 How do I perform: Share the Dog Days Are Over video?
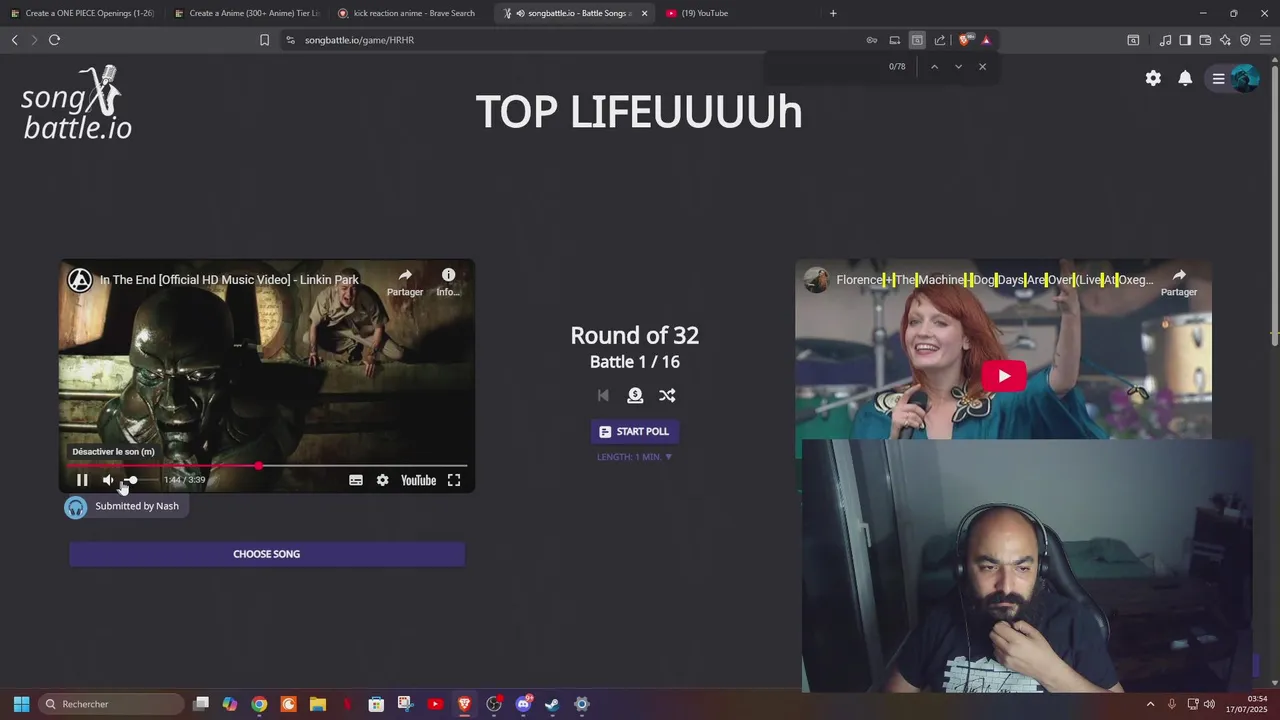(x=1179, y=282)
